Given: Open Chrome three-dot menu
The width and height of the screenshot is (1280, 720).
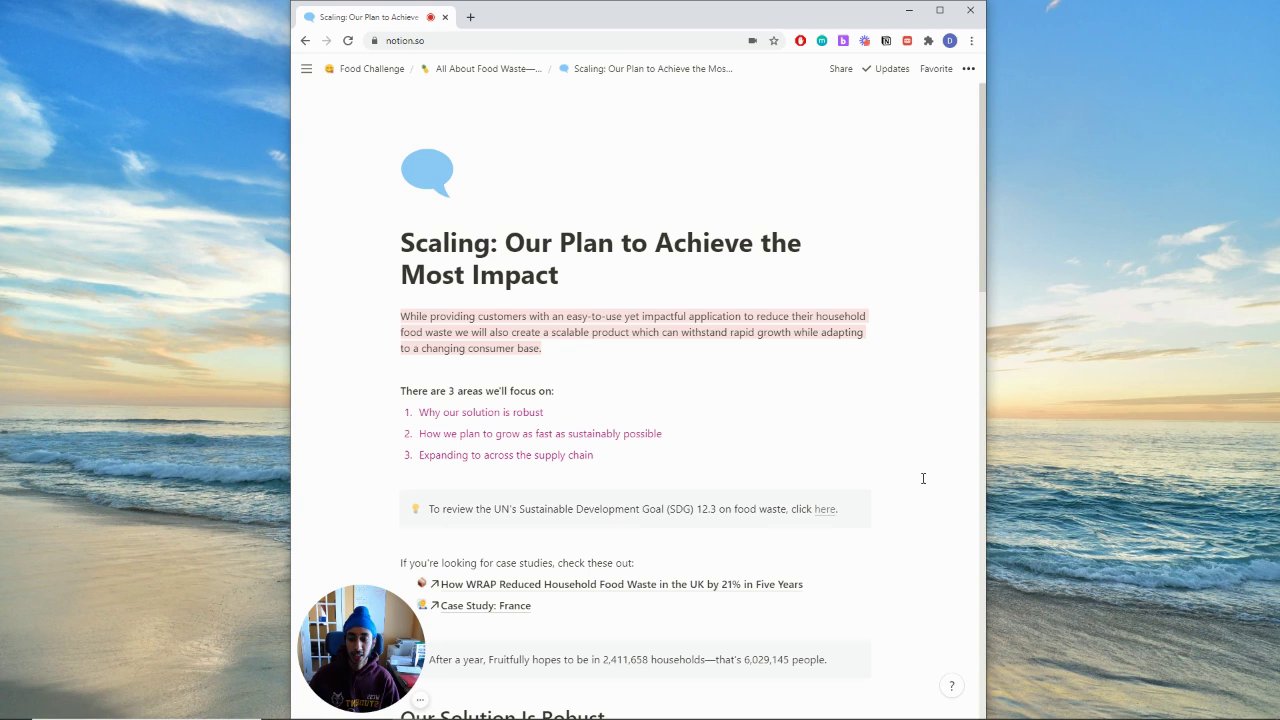Looking at the screenshot, I should point(971,41).
